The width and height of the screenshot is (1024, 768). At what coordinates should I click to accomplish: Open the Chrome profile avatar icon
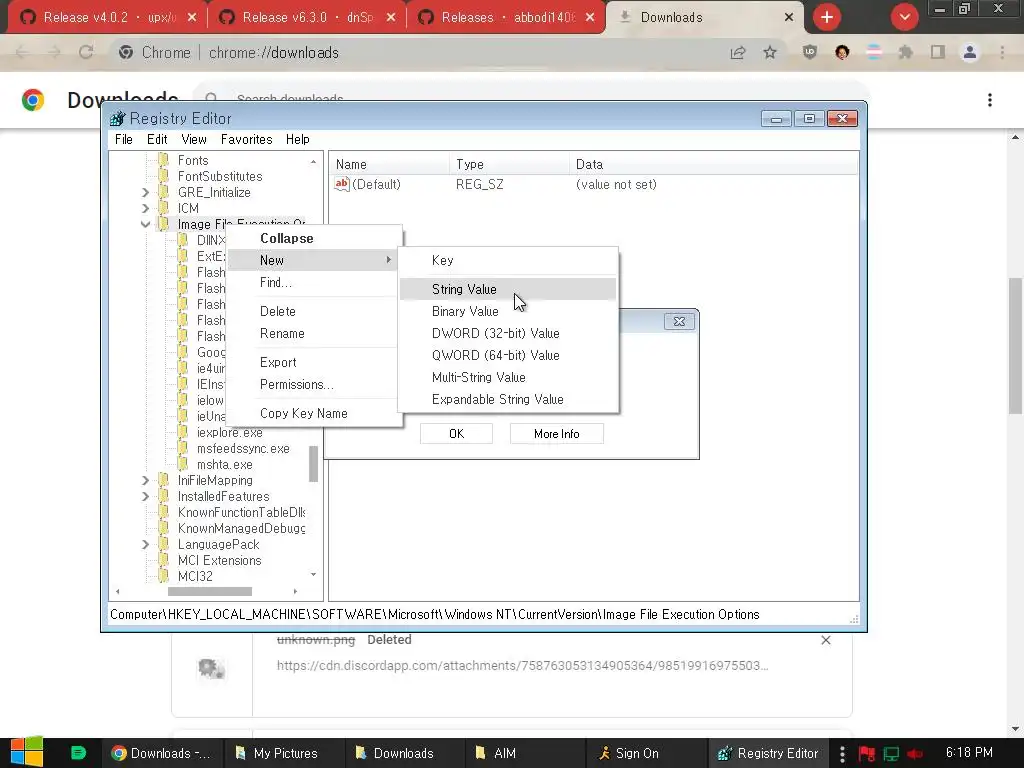tap(970, 52)
